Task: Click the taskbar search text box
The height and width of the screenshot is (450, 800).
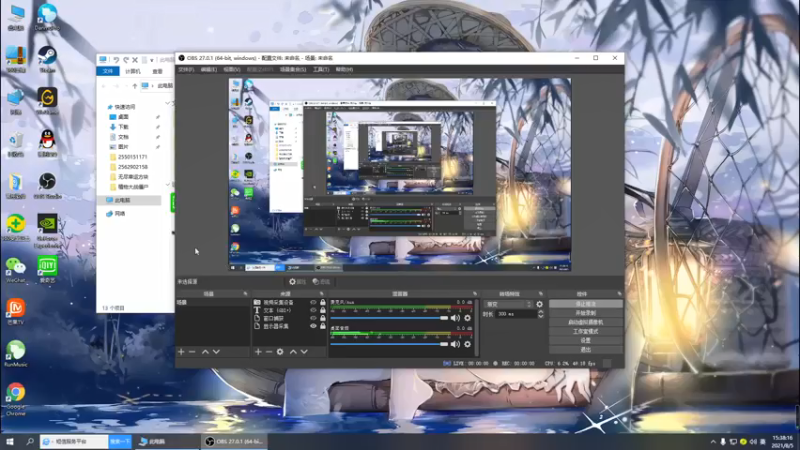Action: (x=74, y=441)
